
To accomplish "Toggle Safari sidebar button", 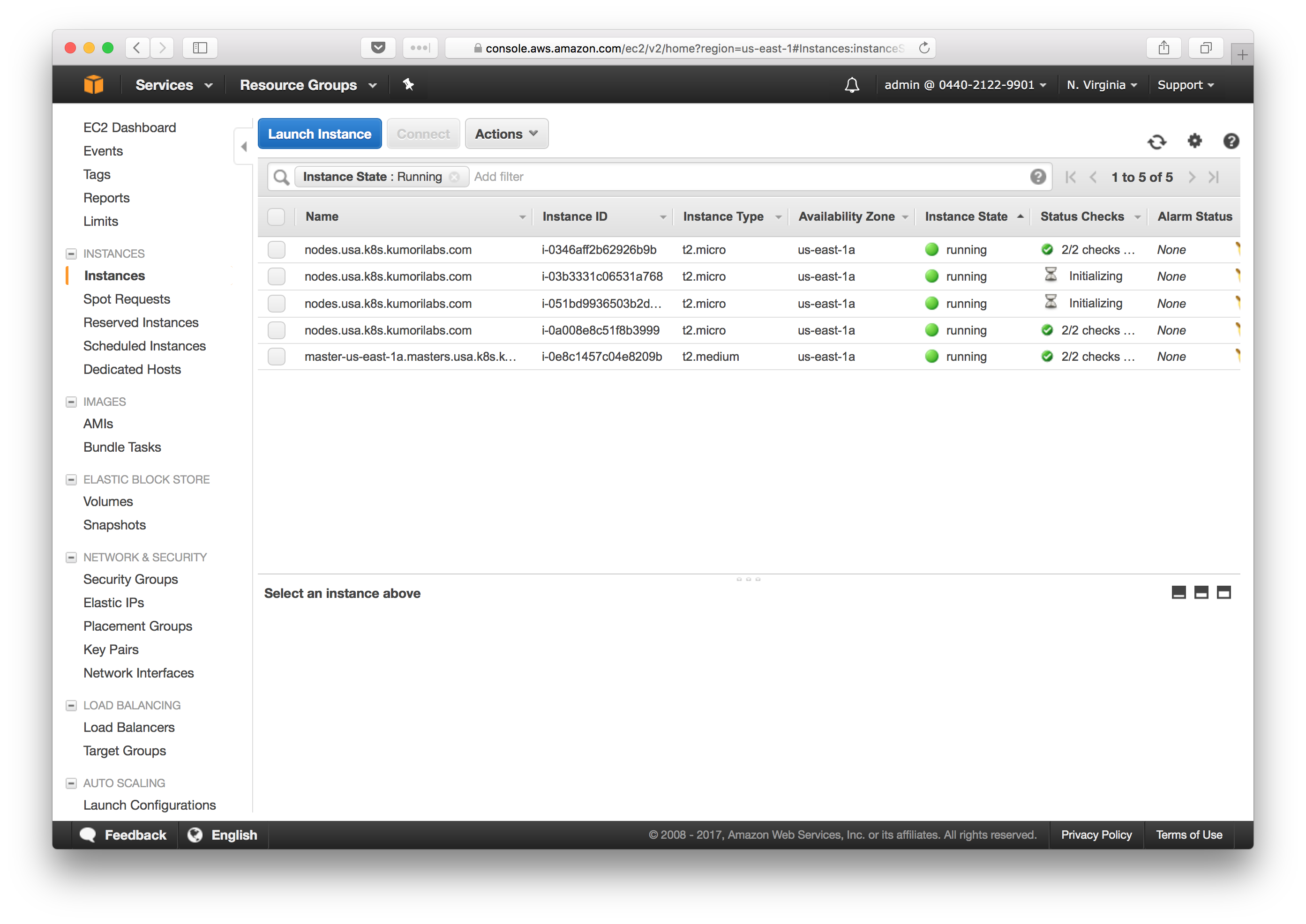I will [x=200, y=48].
